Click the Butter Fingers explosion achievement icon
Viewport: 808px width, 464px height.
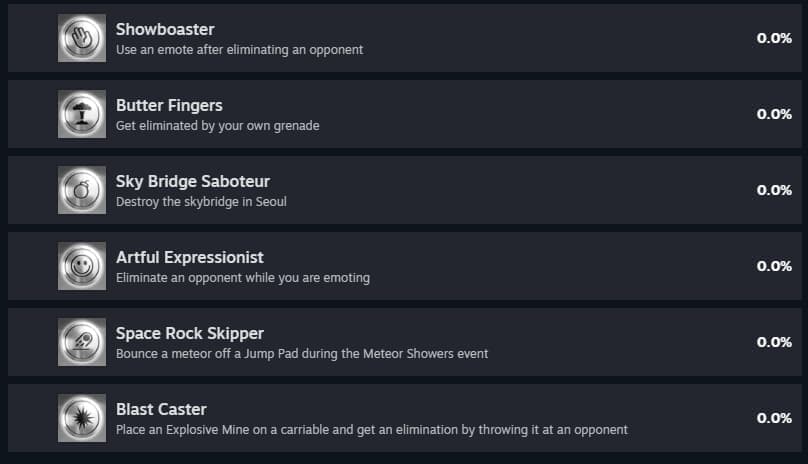(x=82, y=114)
